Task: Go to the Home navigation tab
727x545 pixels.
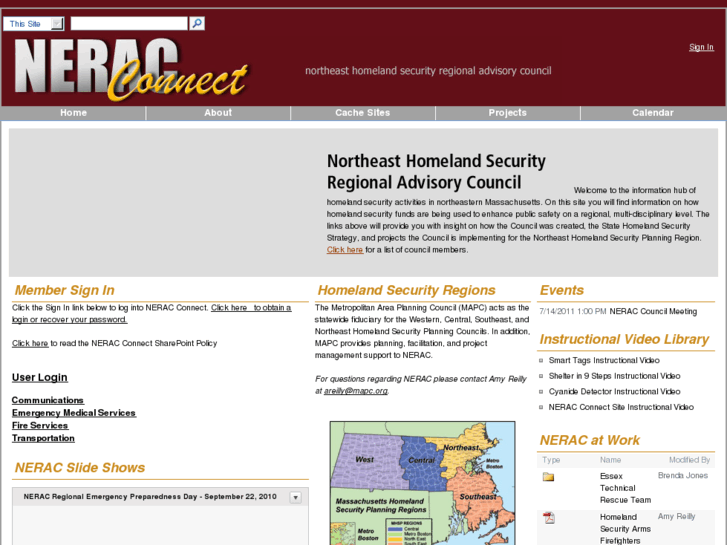Action: pyautogui.click(x=73, y=113)
